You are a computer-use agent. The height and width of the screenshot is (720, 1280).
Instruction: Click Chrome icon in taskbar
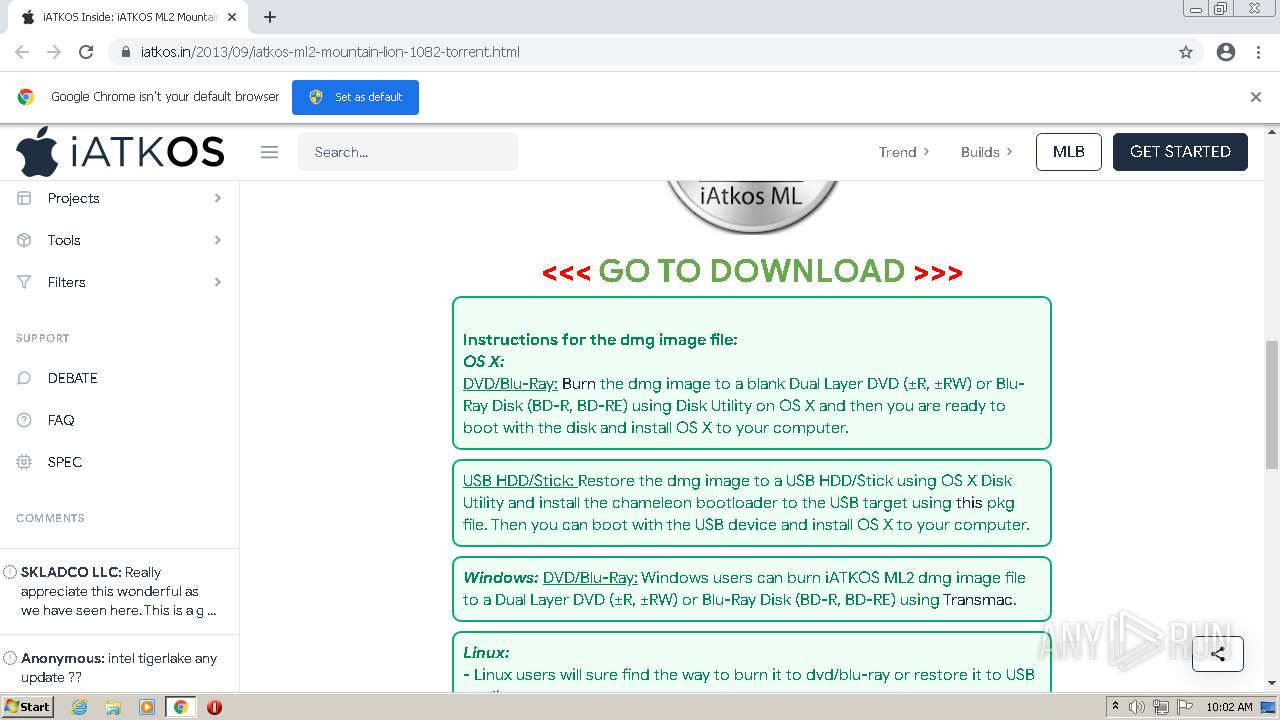coord(180,707)
